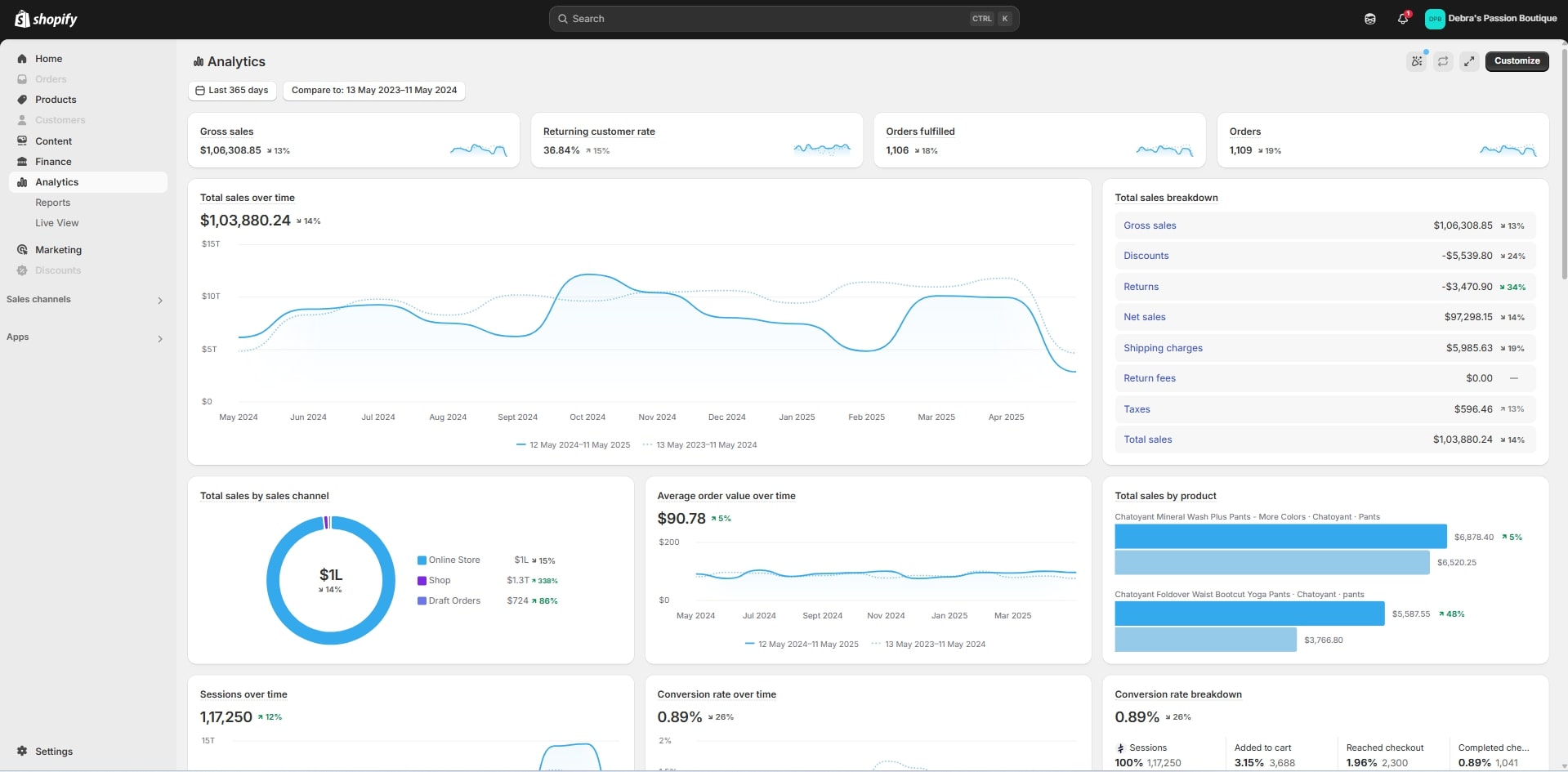
Task: Open Live View from the sidebar
Action: (x=56, y=223)
